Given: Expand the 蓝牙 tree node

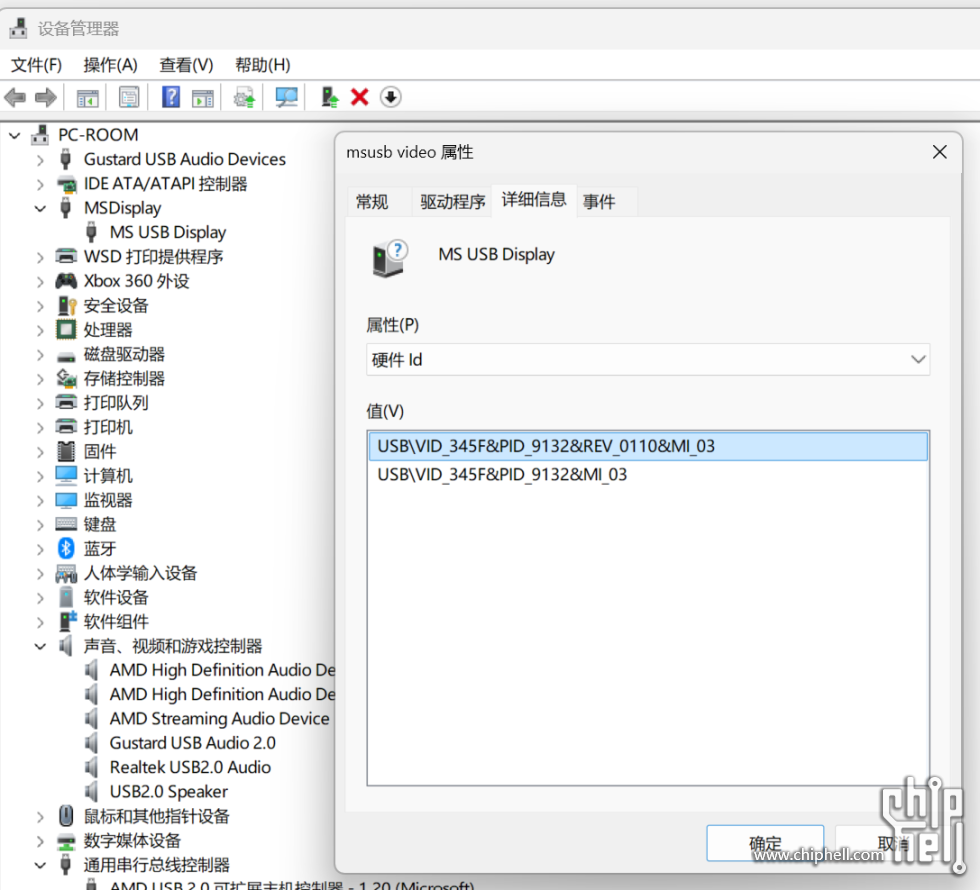Looking at the screenshot, I should tap(41, 549).
